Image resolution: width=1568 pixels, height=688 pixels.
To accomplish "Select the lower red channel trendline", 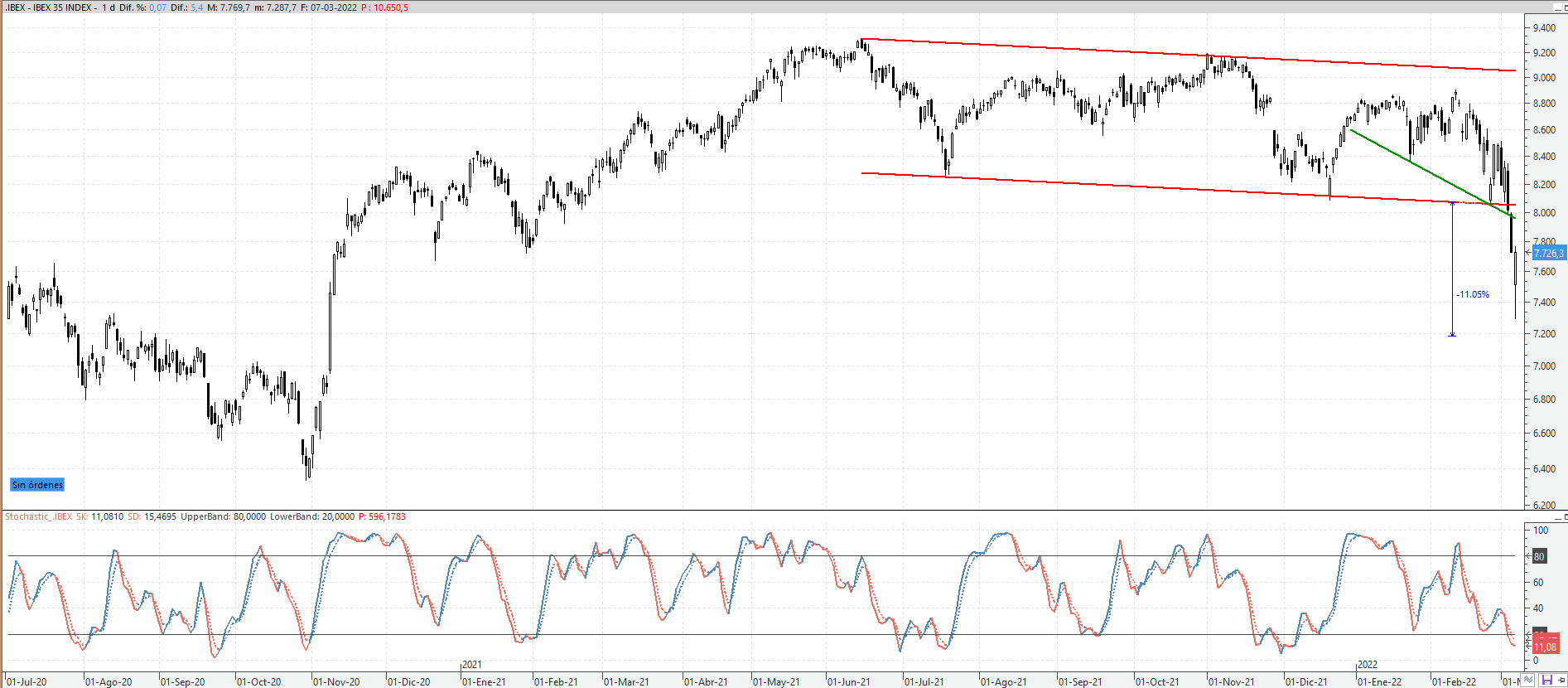I will point(1187,188).
